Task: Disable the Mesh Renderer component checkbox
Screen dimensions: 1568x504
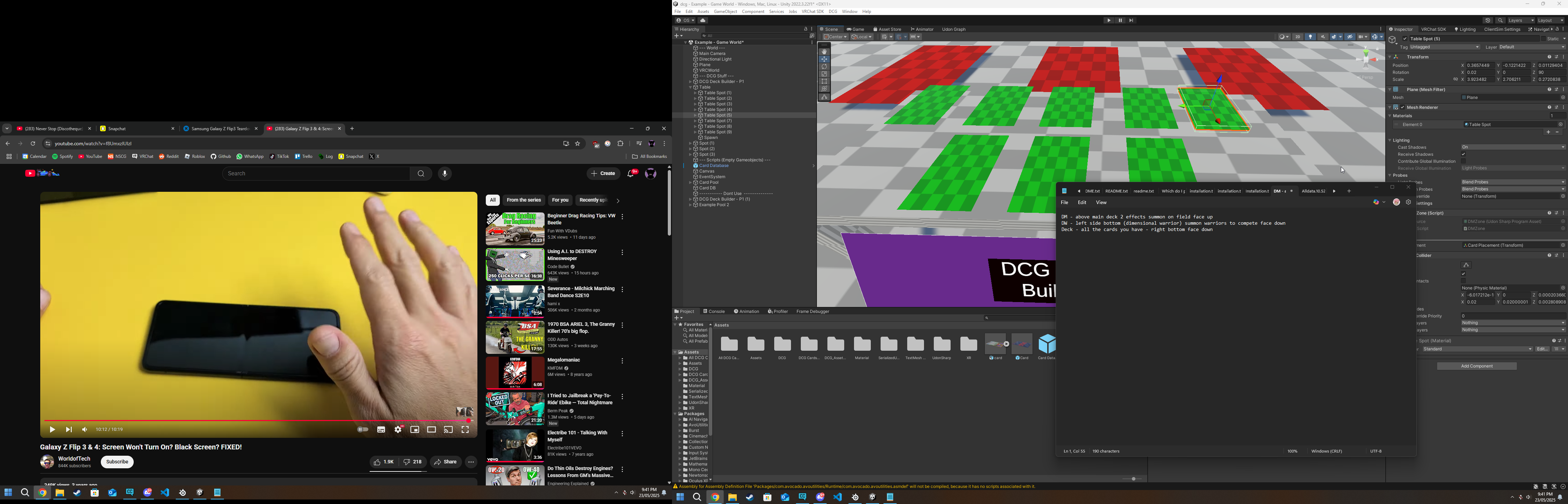Action: tap(1402, 108)
